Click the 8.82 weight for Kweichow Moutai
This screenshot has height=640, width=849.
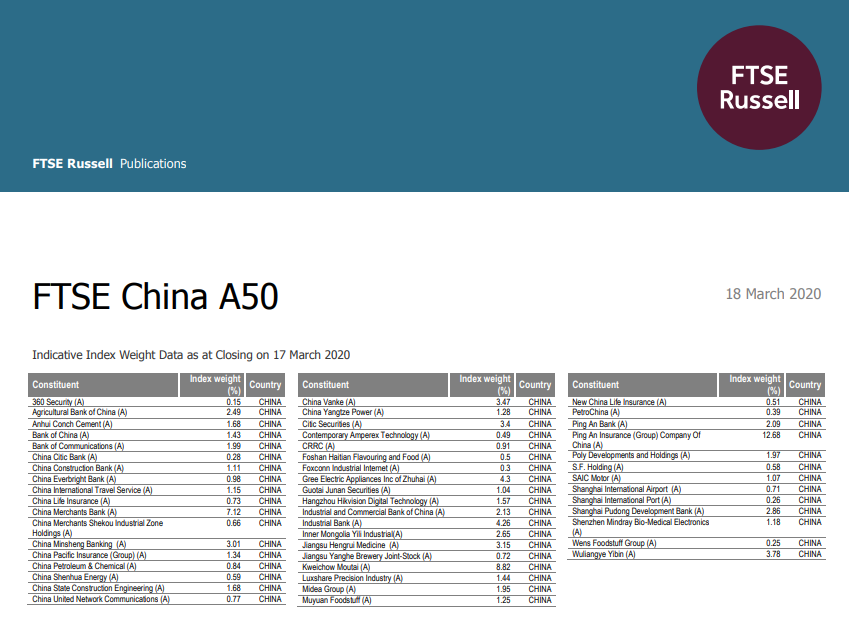point(503,567)
